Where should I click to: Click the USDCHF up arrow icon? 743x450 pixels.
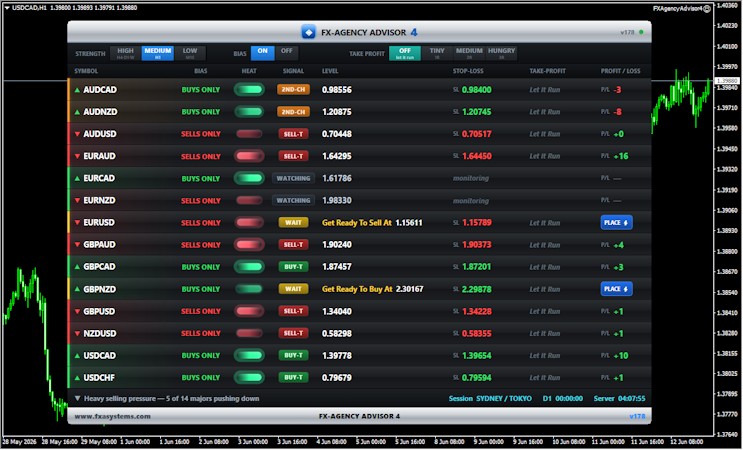point(77,378)
